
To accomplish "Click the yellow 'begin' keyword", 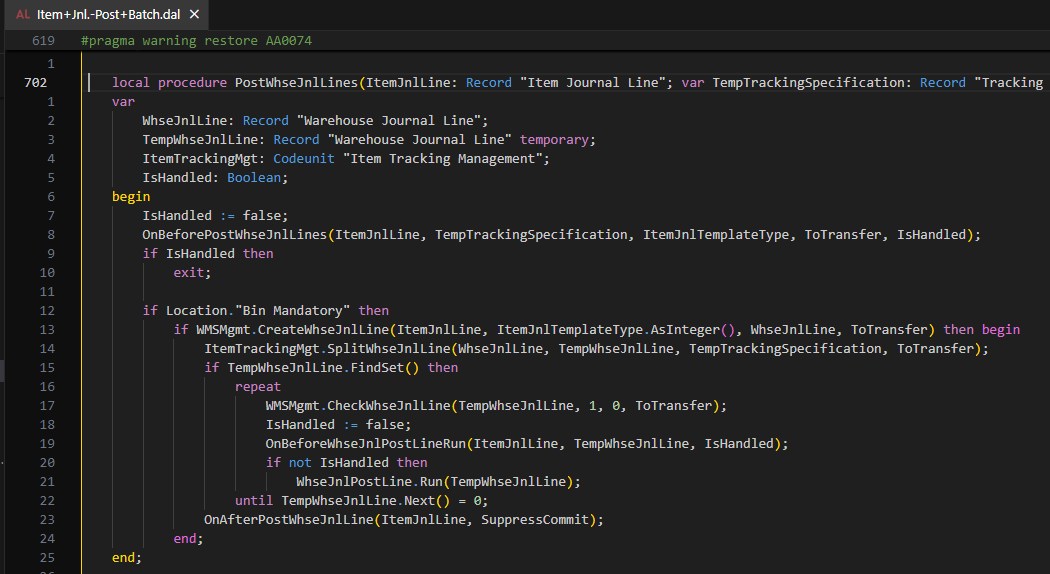I will click(131, 197).
